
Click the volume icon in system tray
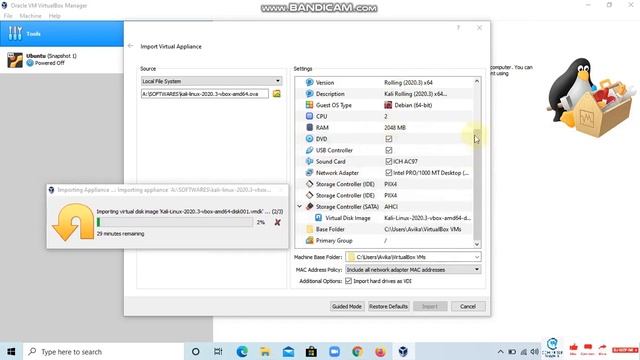(534, 351)
